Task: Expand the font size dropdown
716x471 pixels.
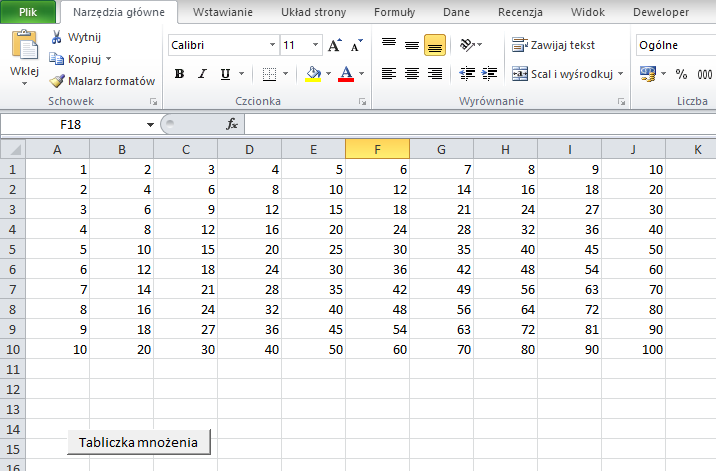Action: (316, 45)
